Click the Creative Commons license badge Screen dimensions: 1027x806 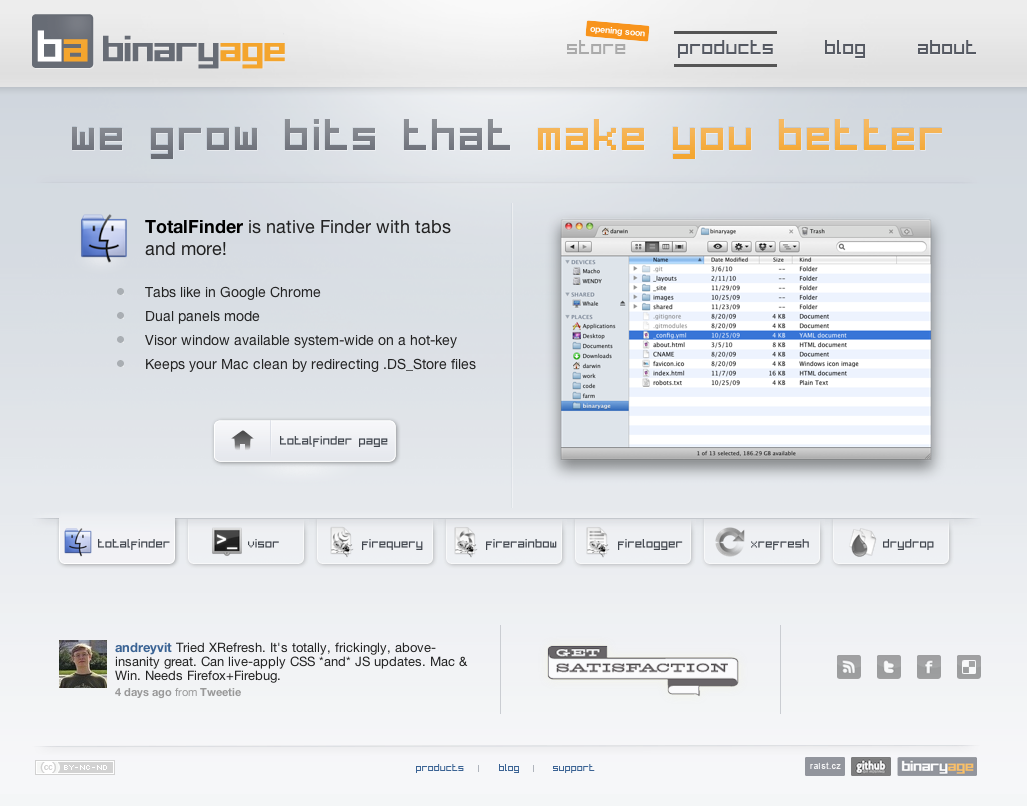(75, 767)
